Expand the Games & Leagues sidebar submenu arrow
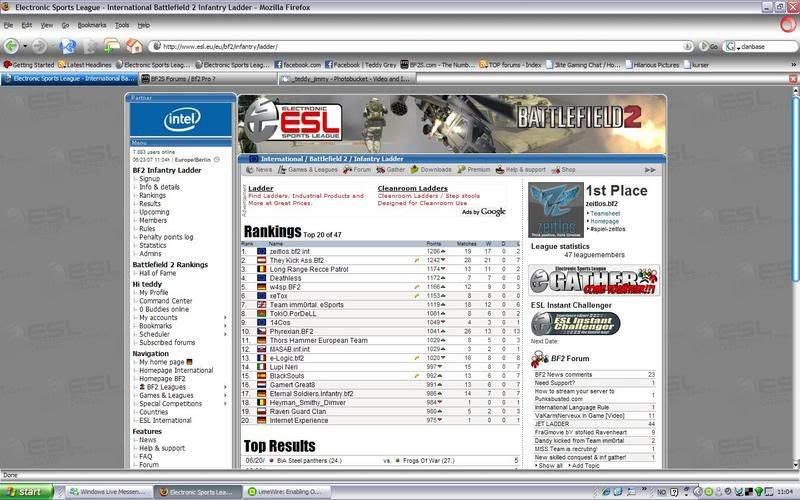Screen dimensions: 800x500 (225, 395)
